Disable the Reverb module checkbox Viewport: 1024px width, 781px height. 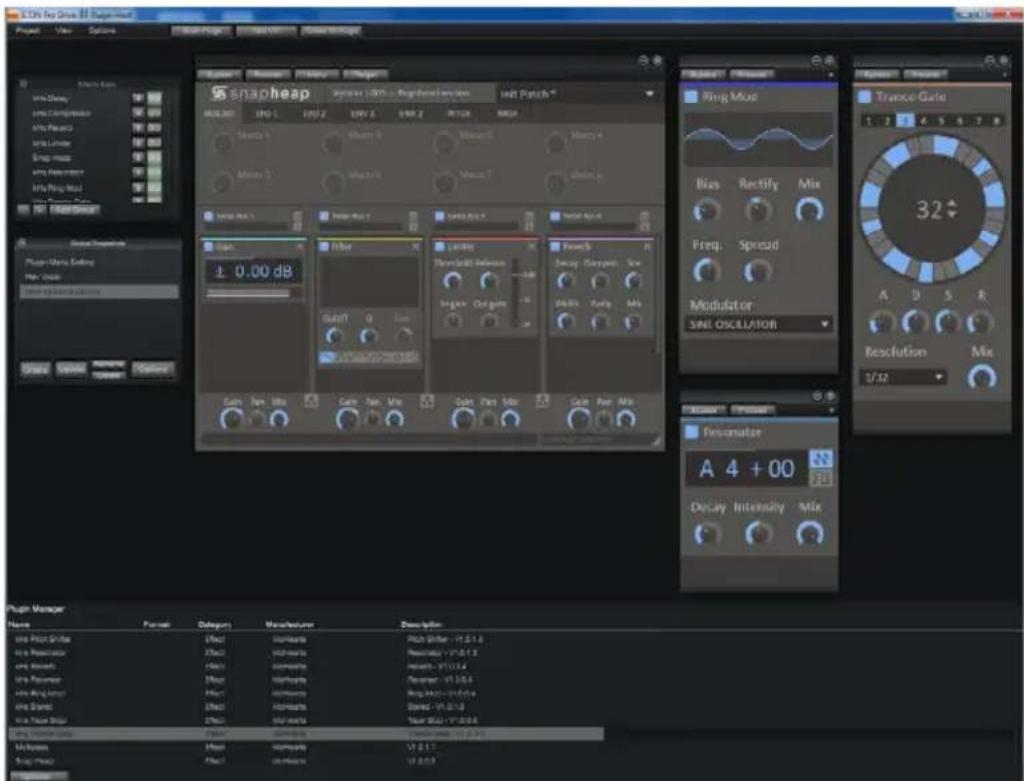pyautogui.click(x=555, y=247)
